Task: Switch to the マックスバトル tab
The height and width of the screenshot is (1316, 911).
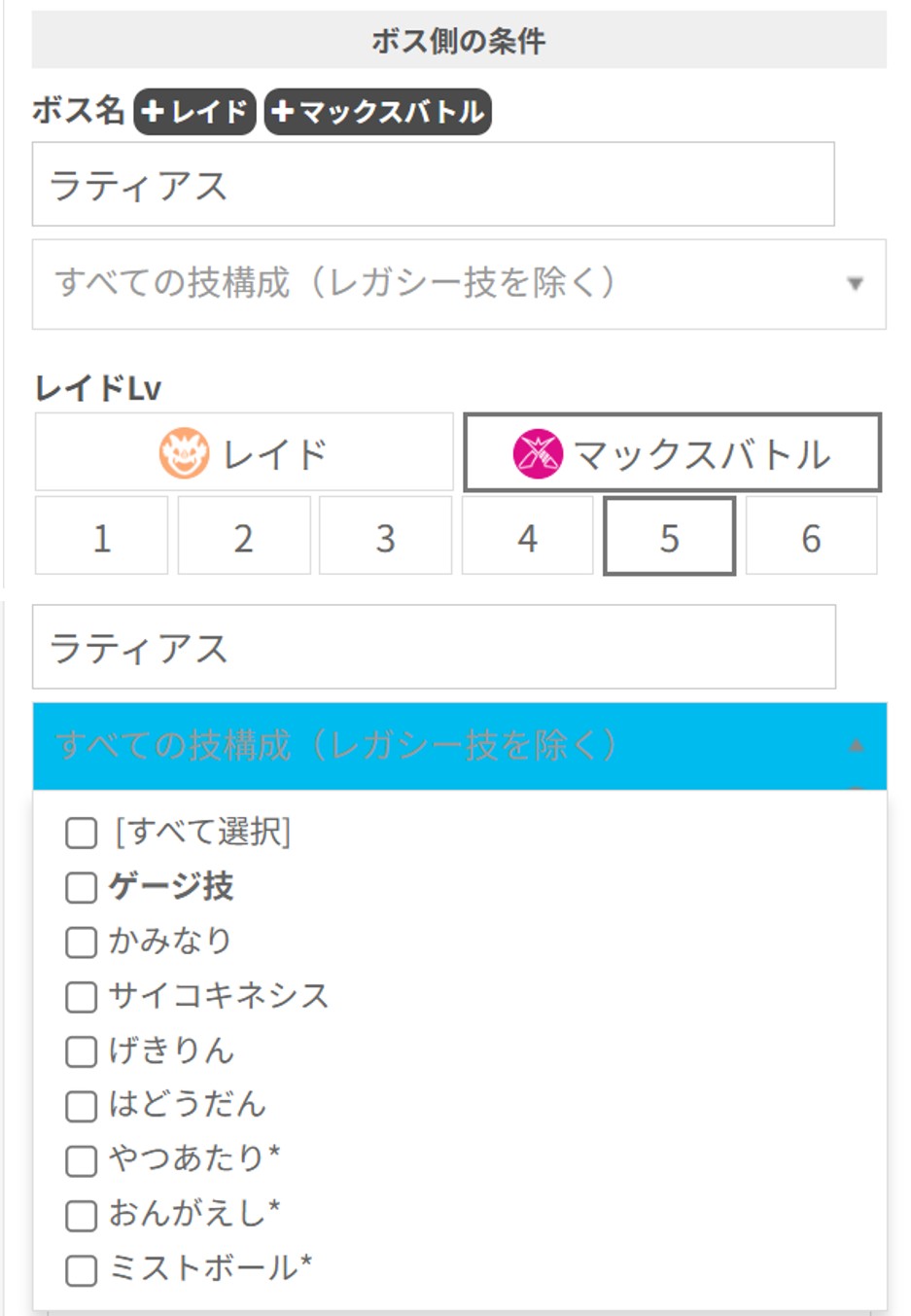Action: [x=672, y=453]
